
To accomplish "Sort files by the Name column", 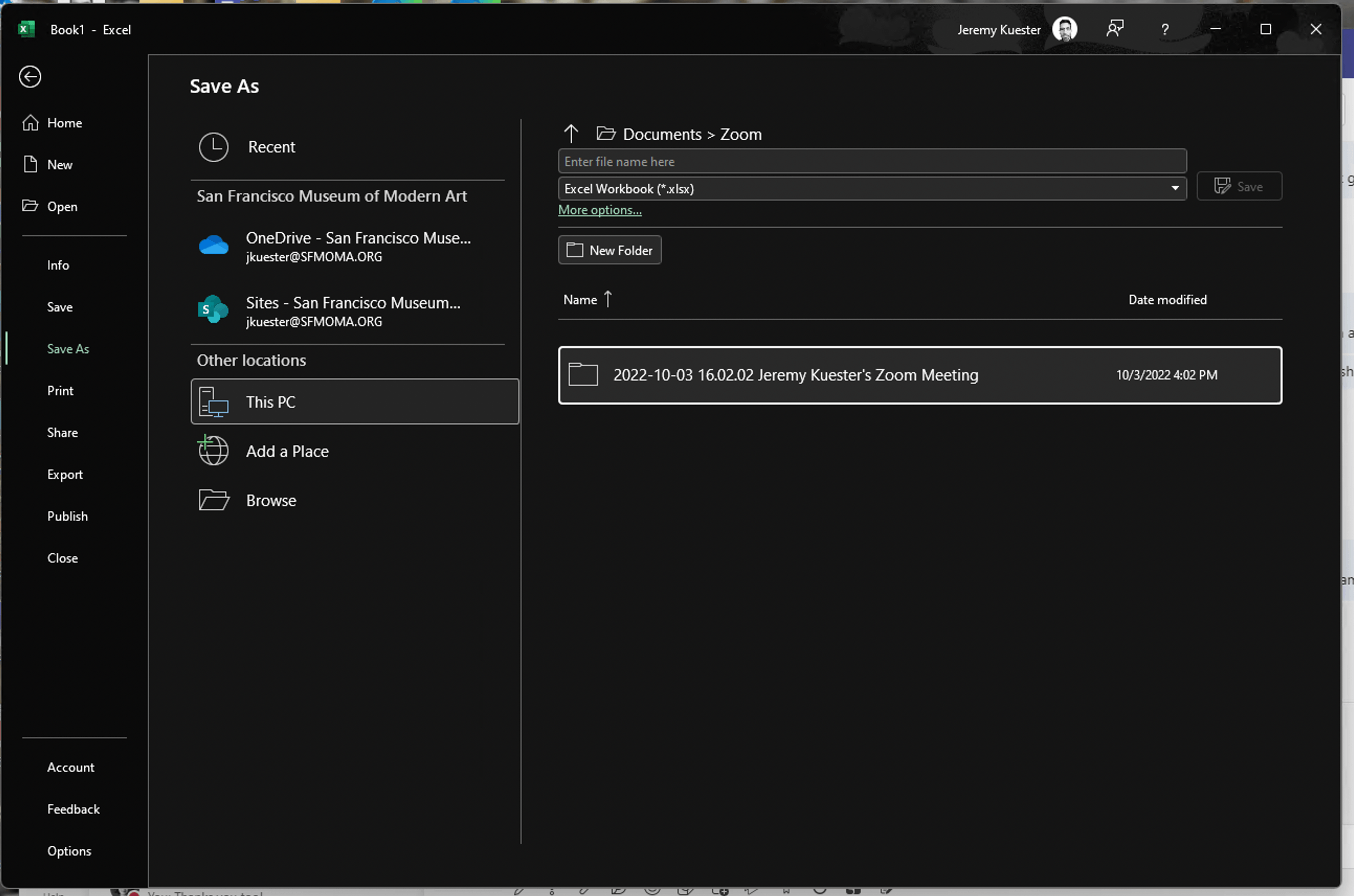I will tap(580, 300).
